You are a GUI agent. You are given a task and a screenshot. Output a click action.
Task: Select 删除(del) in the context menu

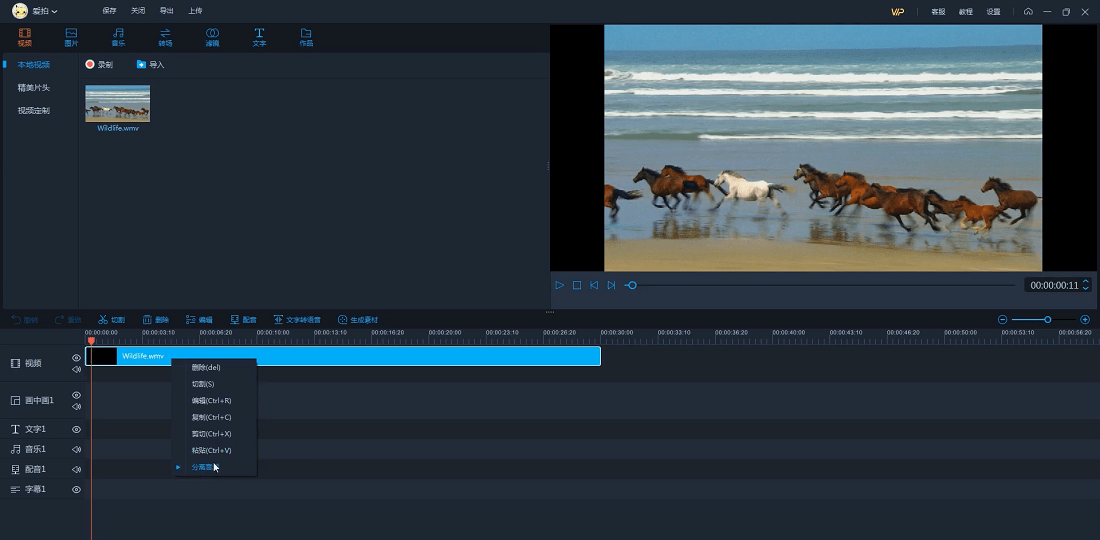(205, 367)
